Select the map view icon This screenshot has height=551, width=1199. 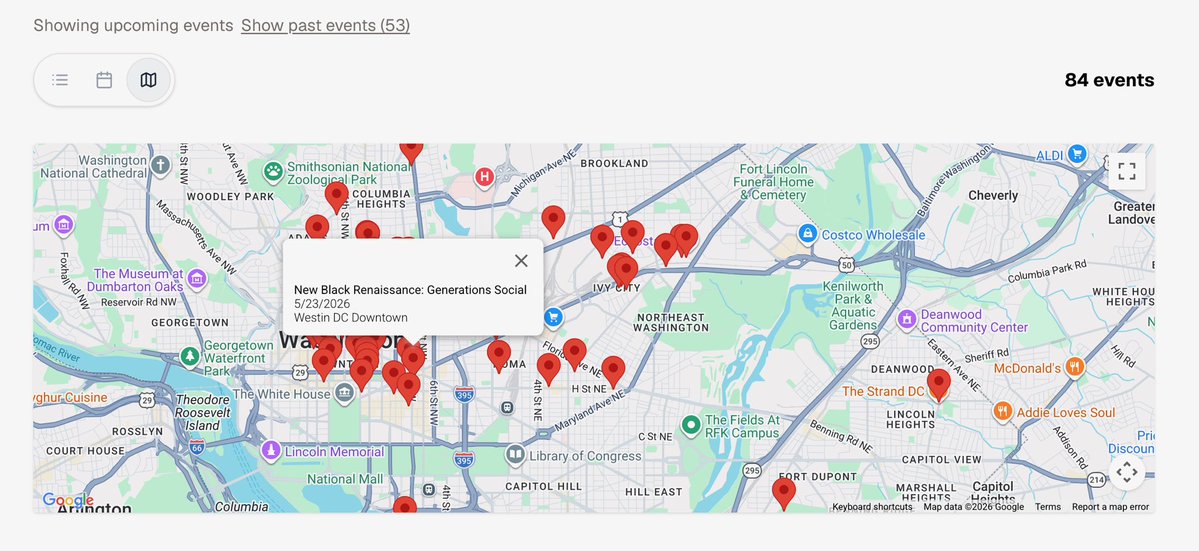point(148,79)
